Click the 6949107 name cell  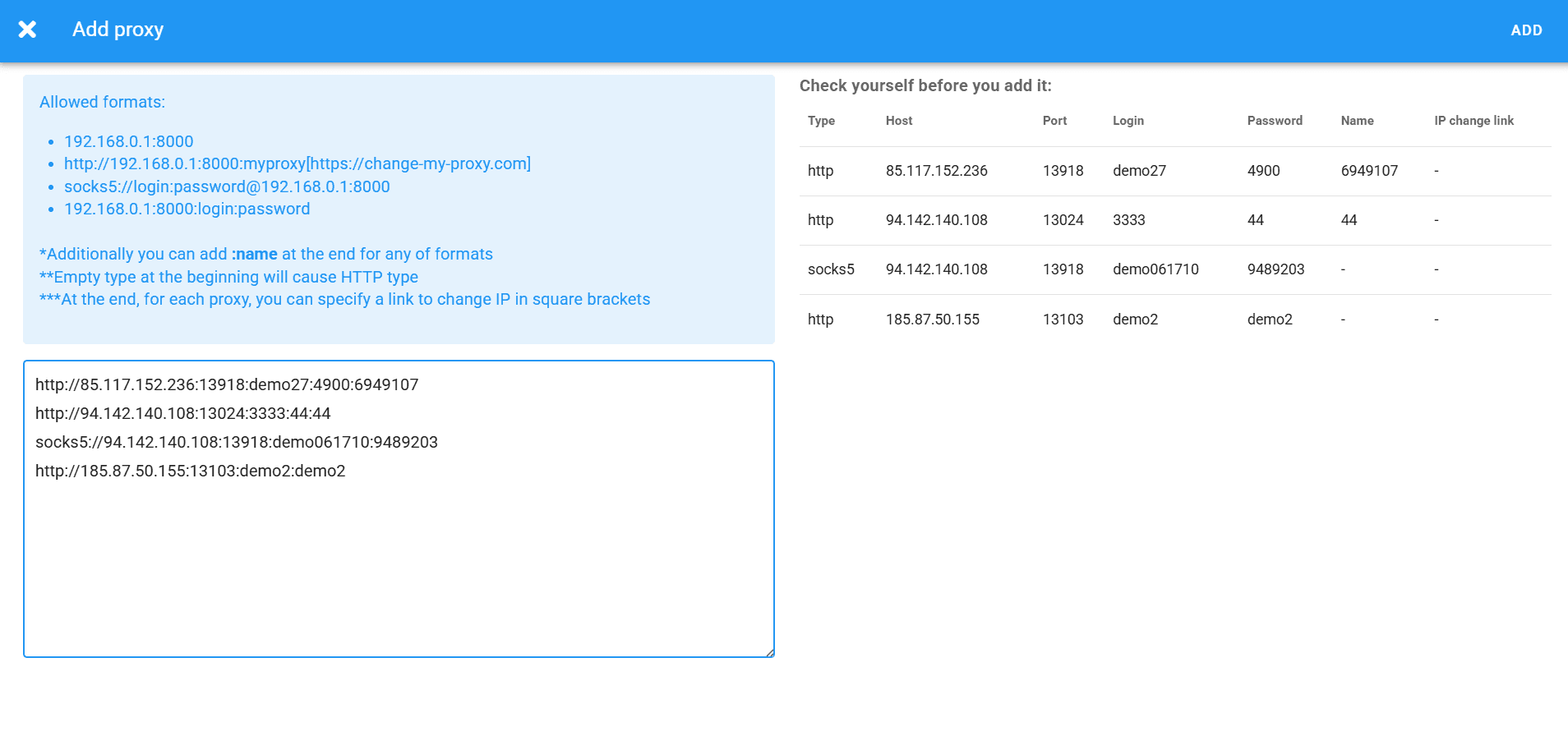click(1369, 171)
